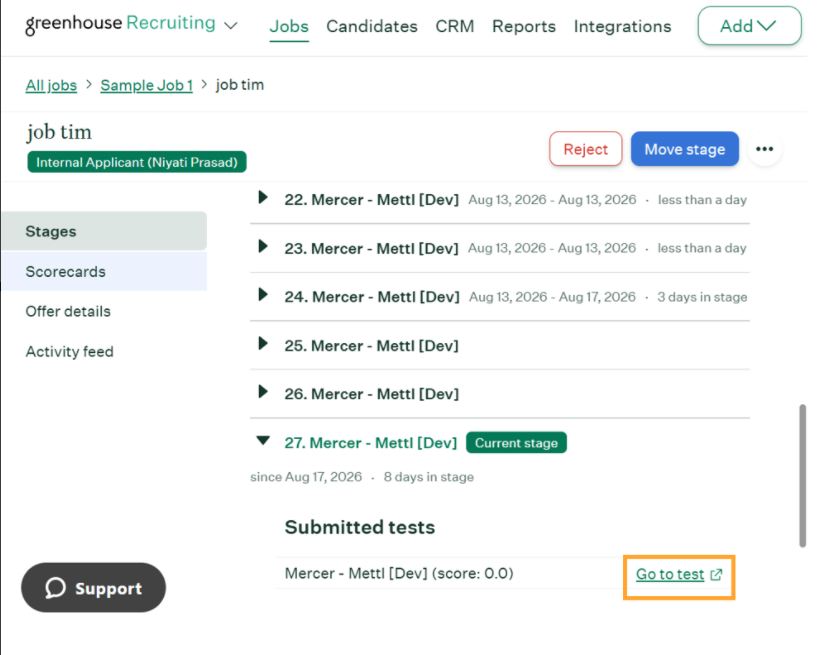Open the more options ellipsis menu
This screenshot has width=828, height=655.
click(x=764, y=149)
